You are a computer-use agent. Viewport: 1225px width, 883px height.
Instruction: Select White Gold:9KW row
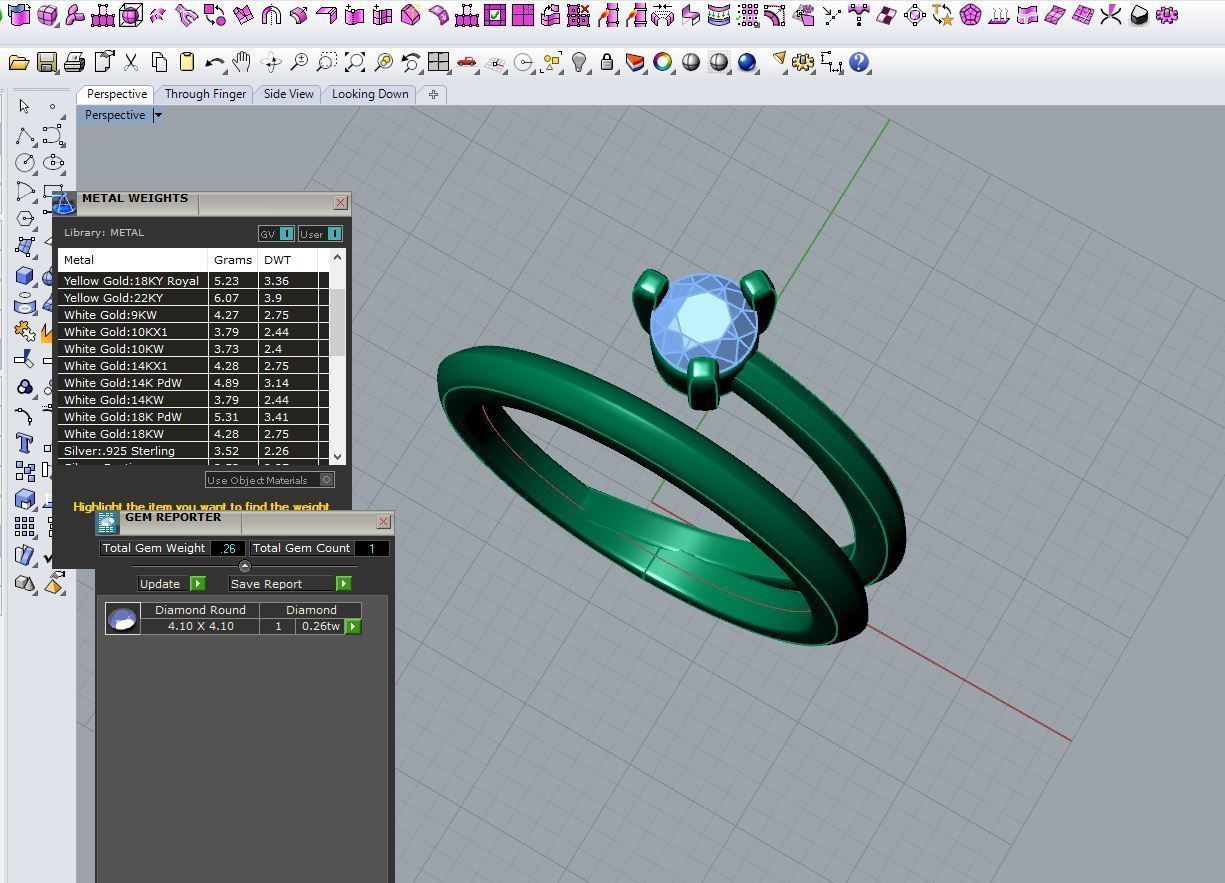[192, 315]
